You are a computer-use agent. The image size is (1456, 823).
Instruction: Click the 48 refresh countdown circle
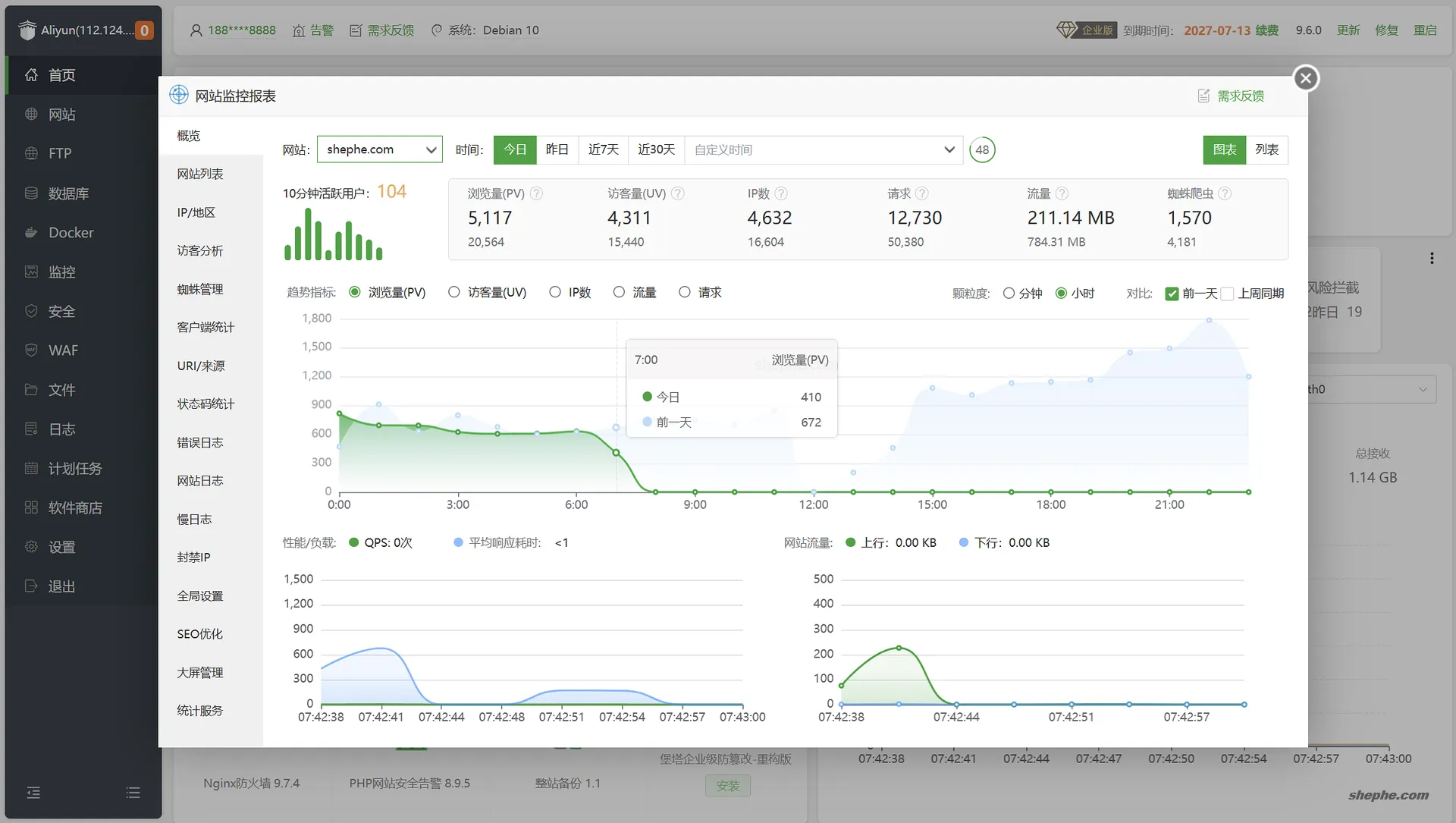pyautogui.click(x=982, y=149)
